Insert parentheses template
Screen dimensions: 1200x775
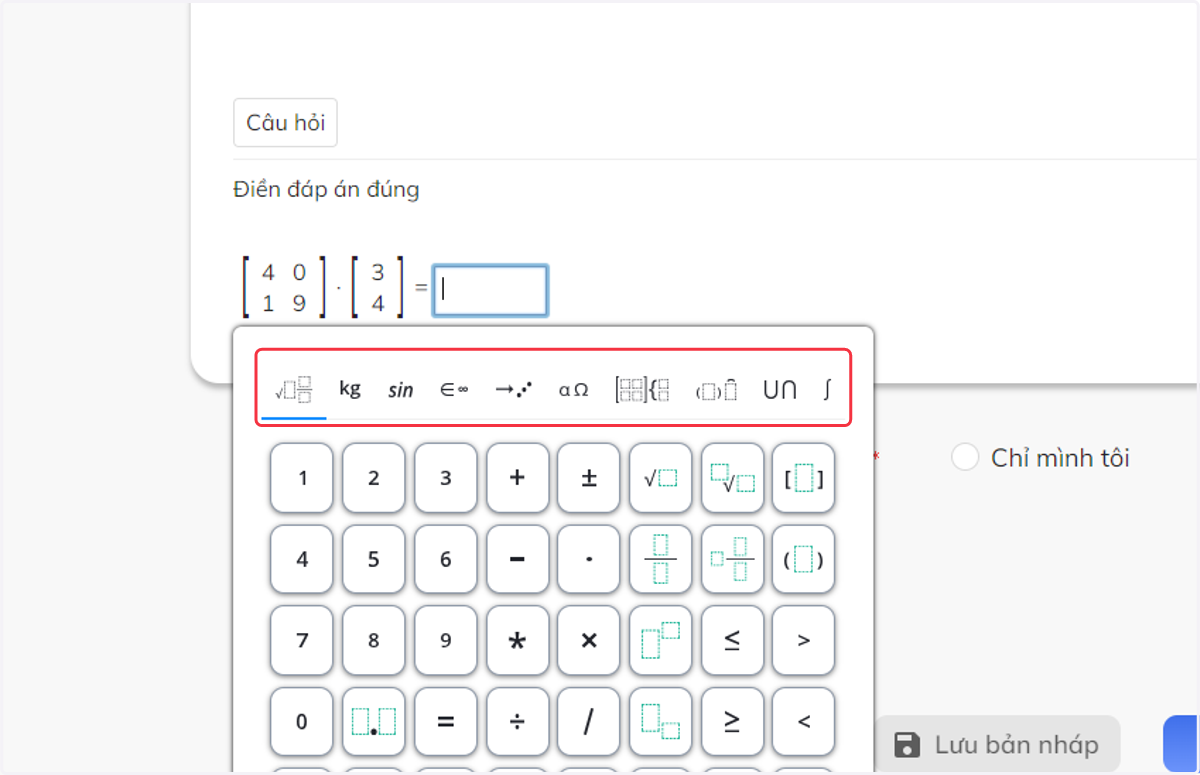click(804, 559)
